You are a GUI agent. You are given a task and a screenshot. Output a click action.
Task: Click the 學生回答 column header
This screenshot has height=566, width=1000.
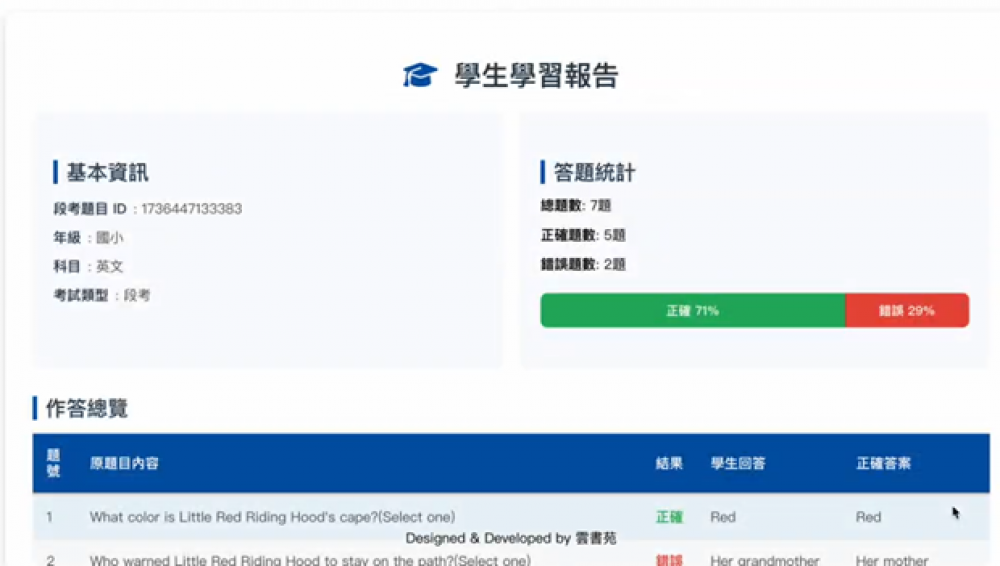[x=738, y=464]
